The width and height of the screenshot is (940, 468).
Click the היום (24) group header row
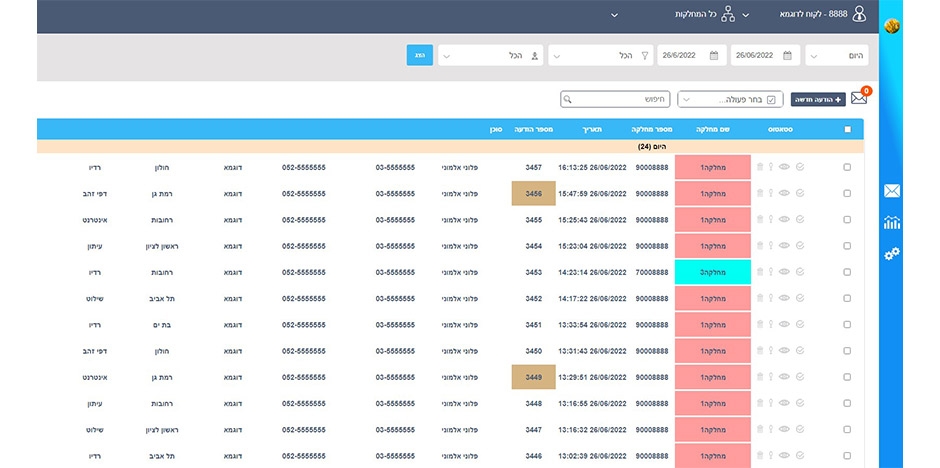[450, 146]
